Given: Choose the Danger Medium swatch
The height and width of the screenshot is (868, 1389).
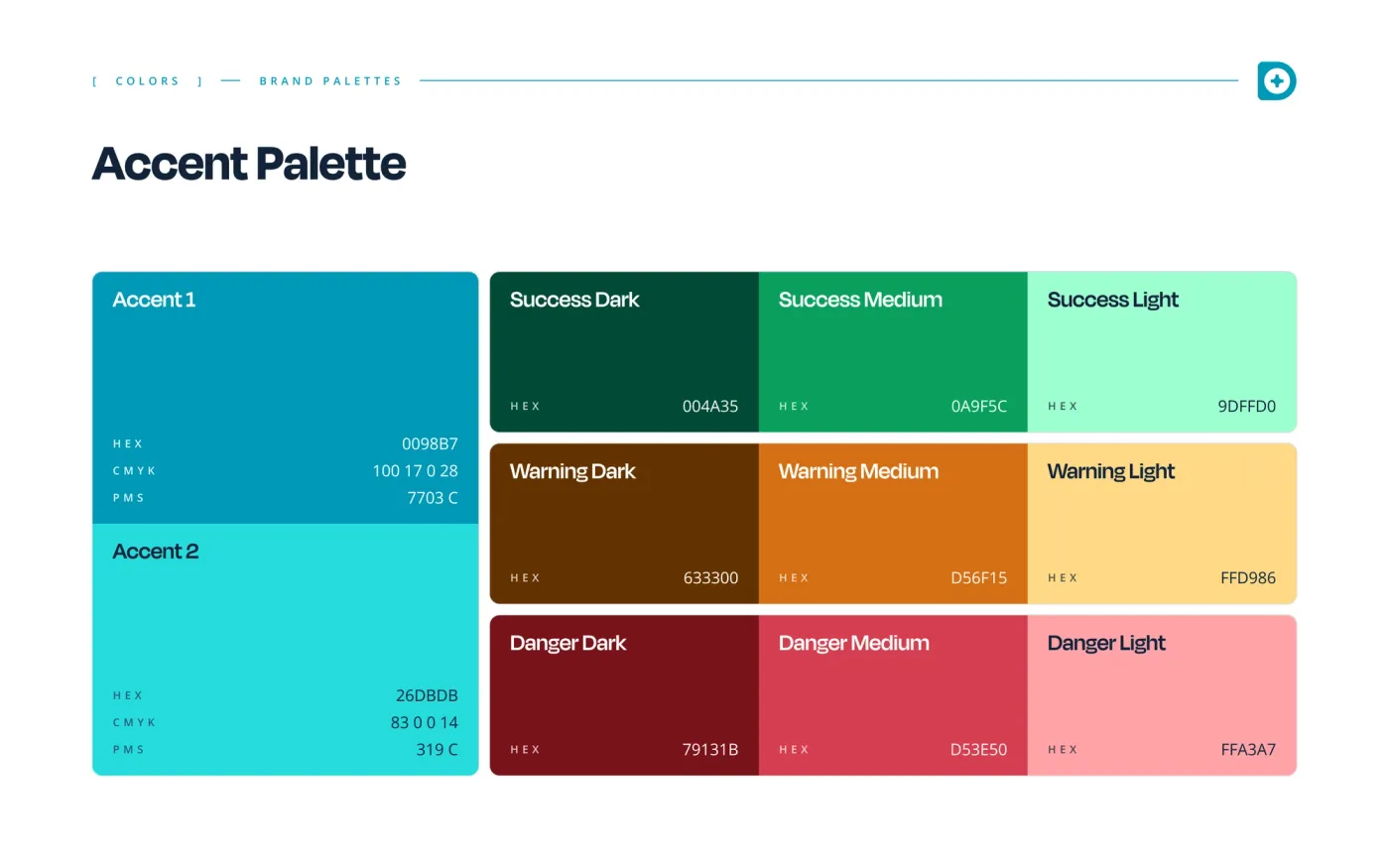Looking at the screenshot, I should click(x=893, y=695).
